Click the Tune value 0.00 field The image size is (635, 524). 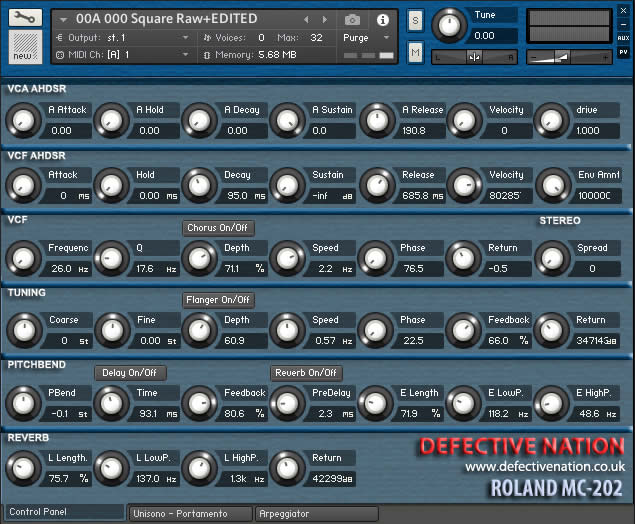click(x=491, y=36)
